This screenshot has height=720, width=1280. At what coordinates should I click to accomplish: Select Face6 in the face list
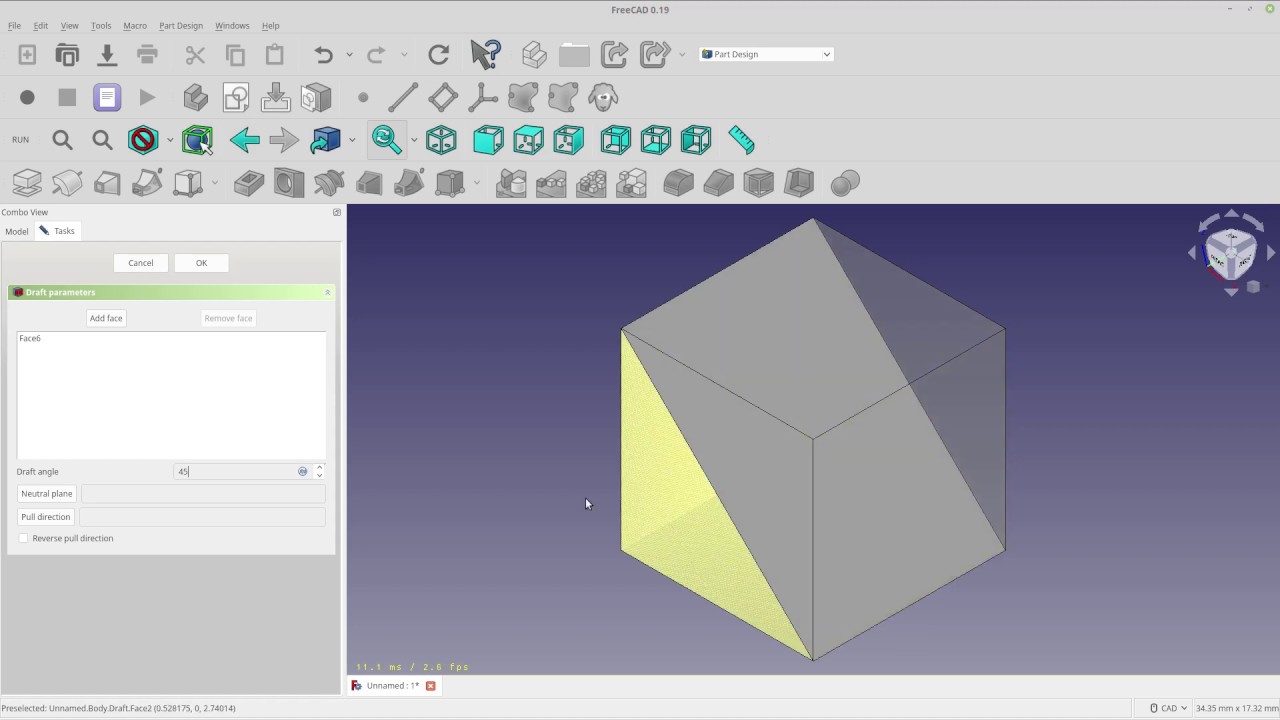(x=30, y=338)
